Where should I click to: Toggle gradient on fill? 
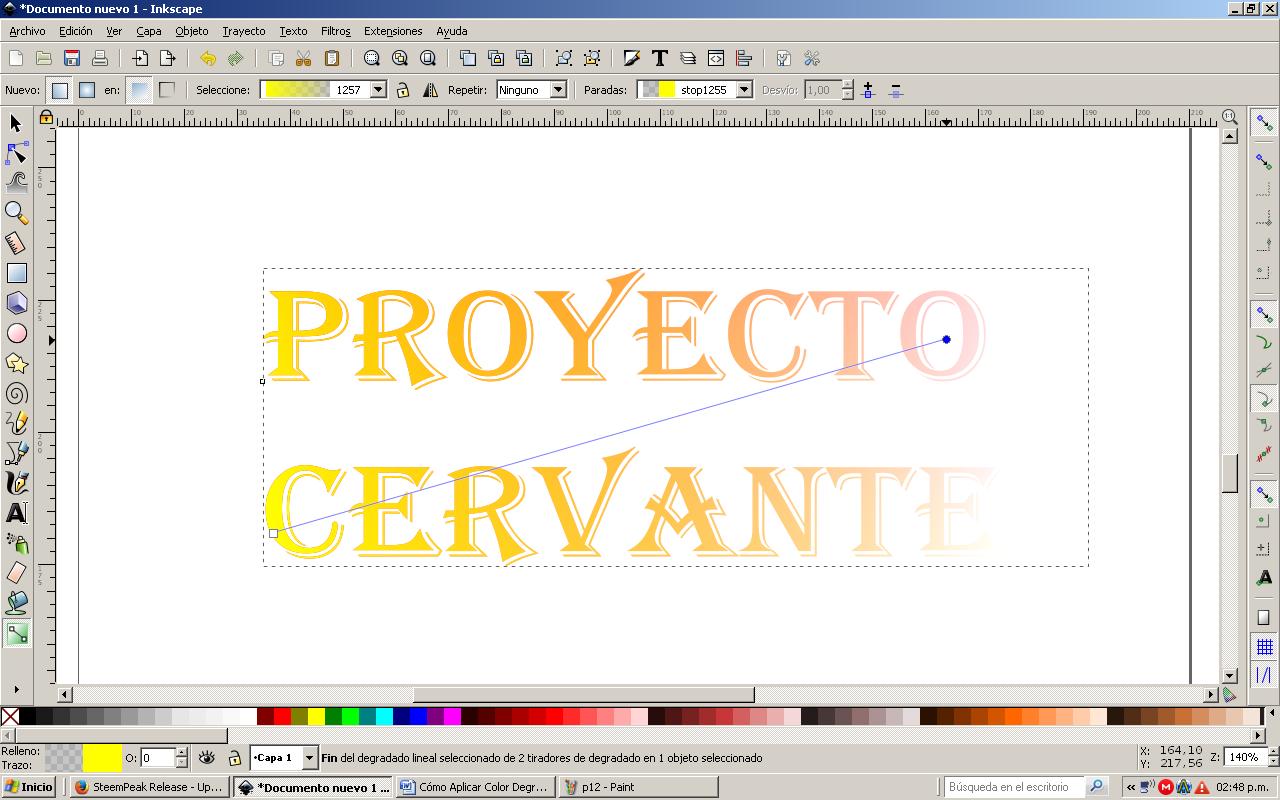140,90
